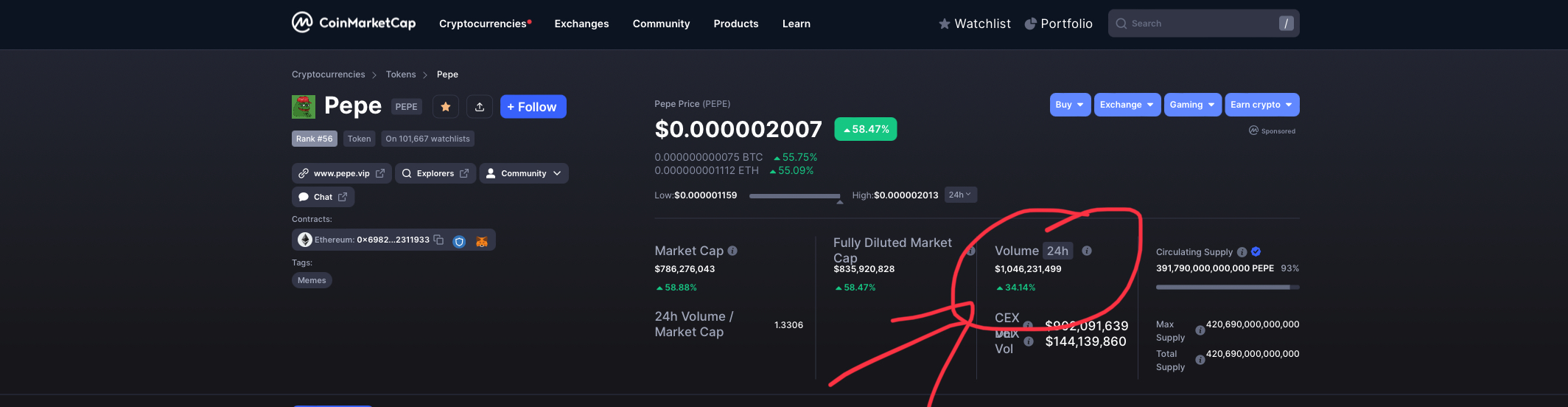Click Total Supply info icon
The image size is (1568, 407).
(1200, 360)
